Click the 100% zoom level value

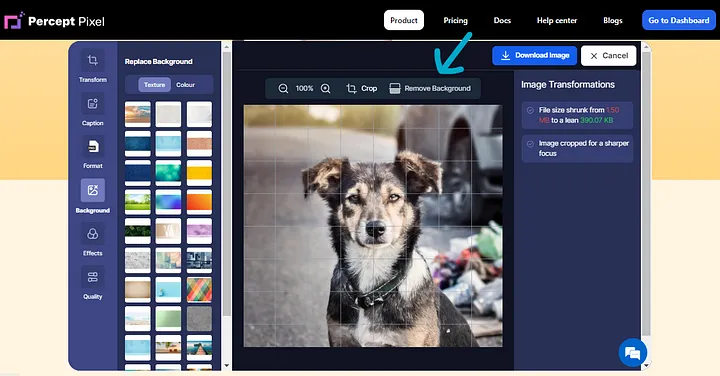pos(304,88)
